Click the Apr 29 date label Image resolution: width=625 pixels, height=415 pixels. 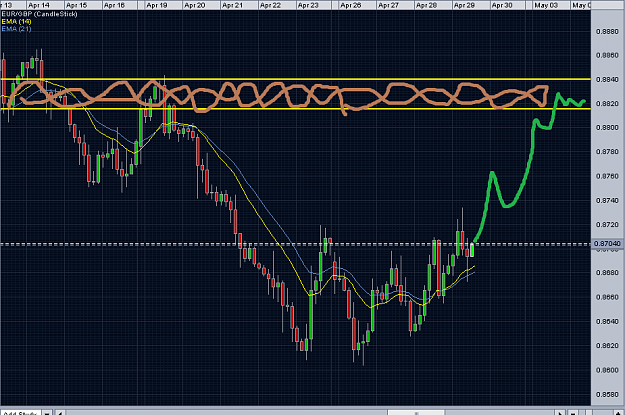[x=464, y=5]
